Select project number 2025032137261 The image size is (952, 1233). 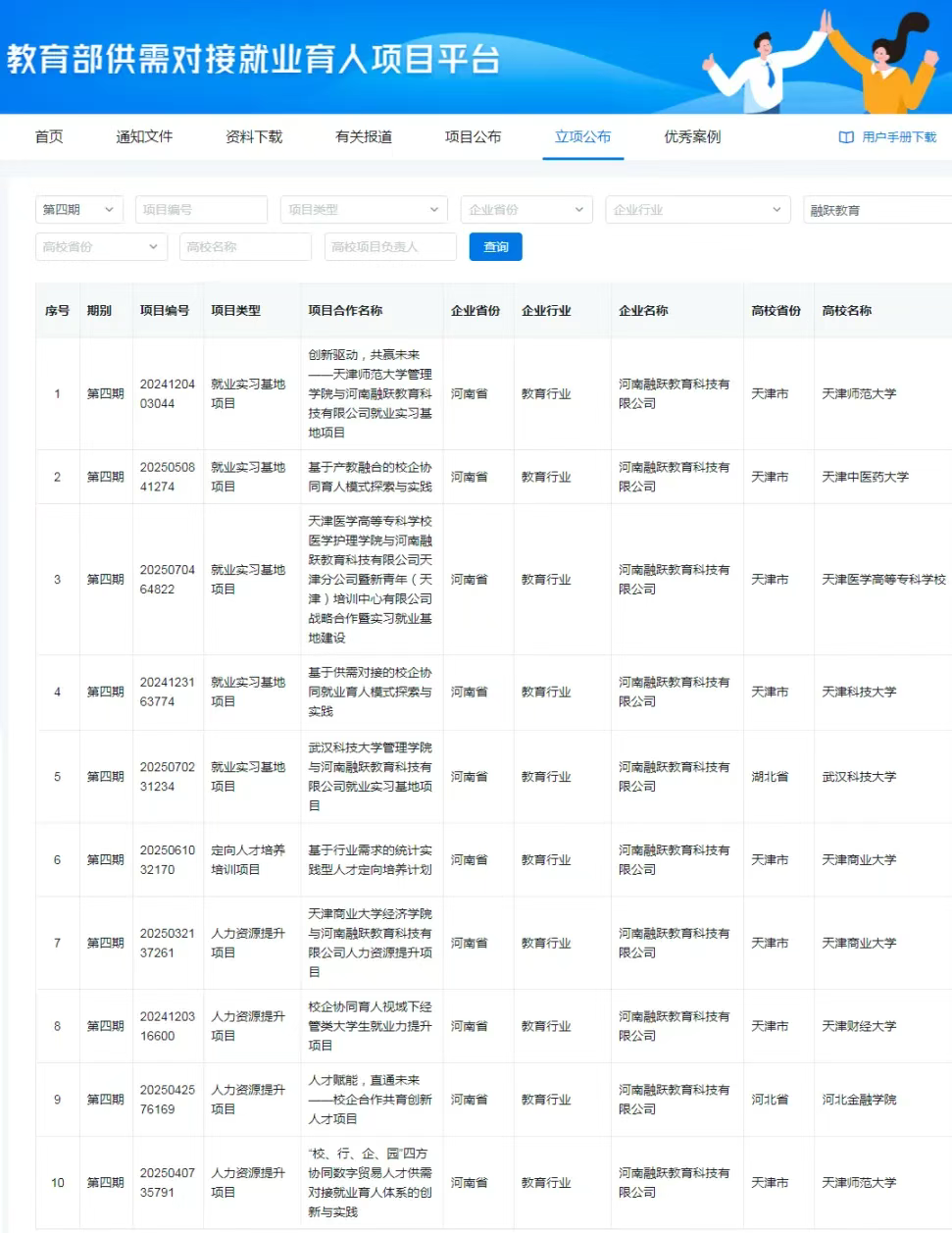pyautogui.click(x=167, y=943)
